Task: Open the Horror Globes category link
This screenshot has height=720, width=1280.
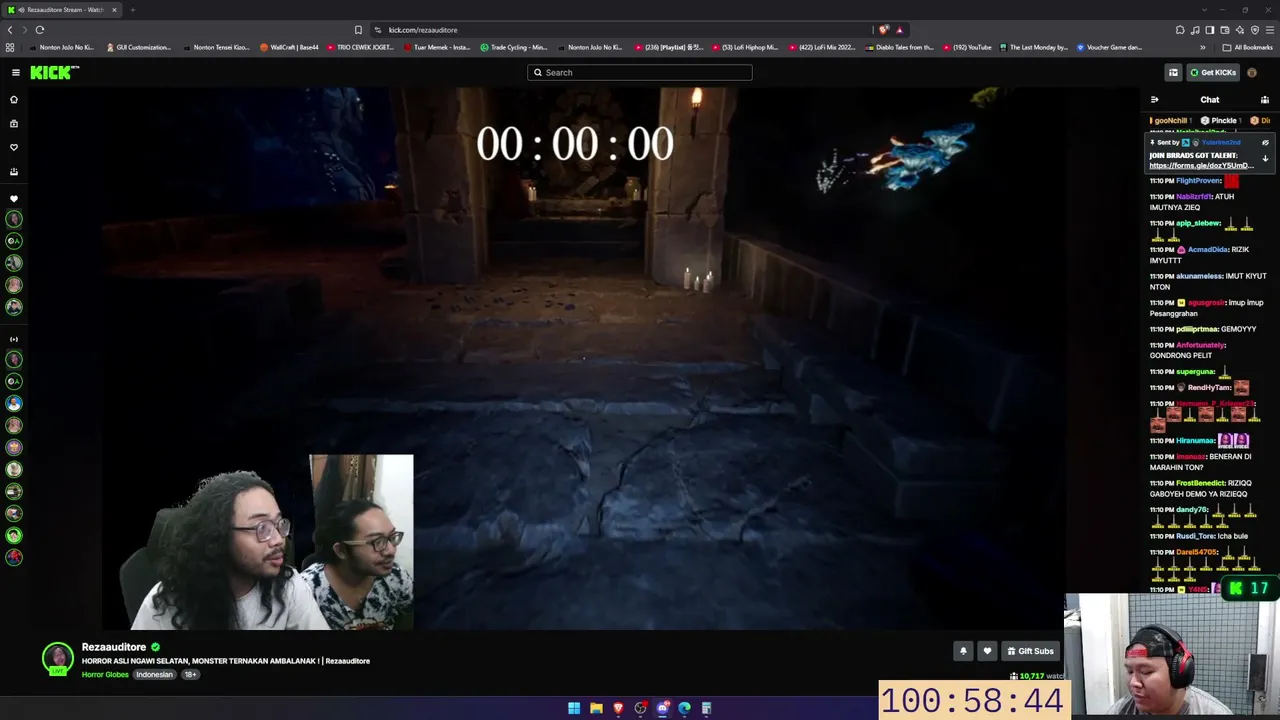Action: tap(105, 675)
